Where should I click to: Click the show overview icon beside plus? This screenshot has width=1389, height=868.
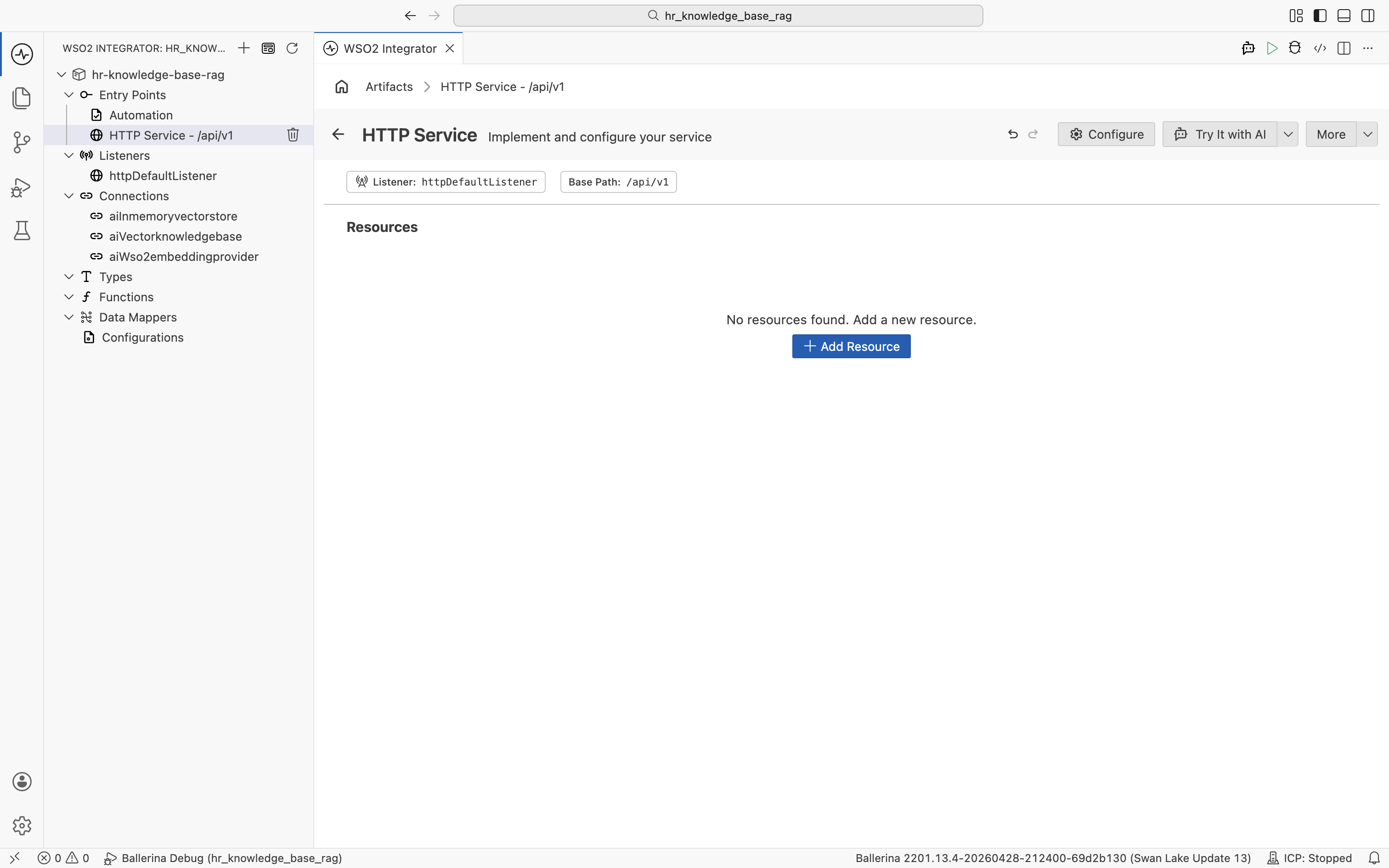click(268, 48)
